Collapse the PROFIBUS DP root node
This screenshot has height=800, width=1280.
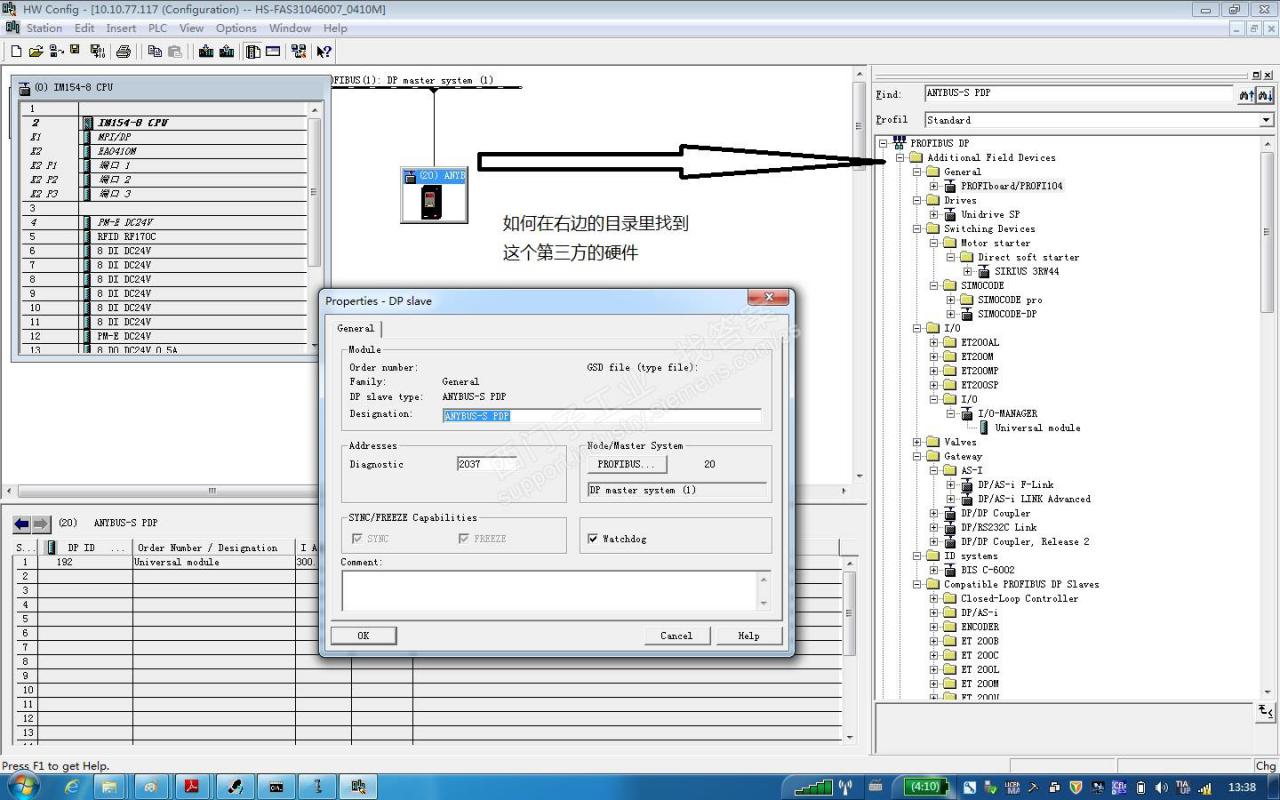click(x=883, y=143)
